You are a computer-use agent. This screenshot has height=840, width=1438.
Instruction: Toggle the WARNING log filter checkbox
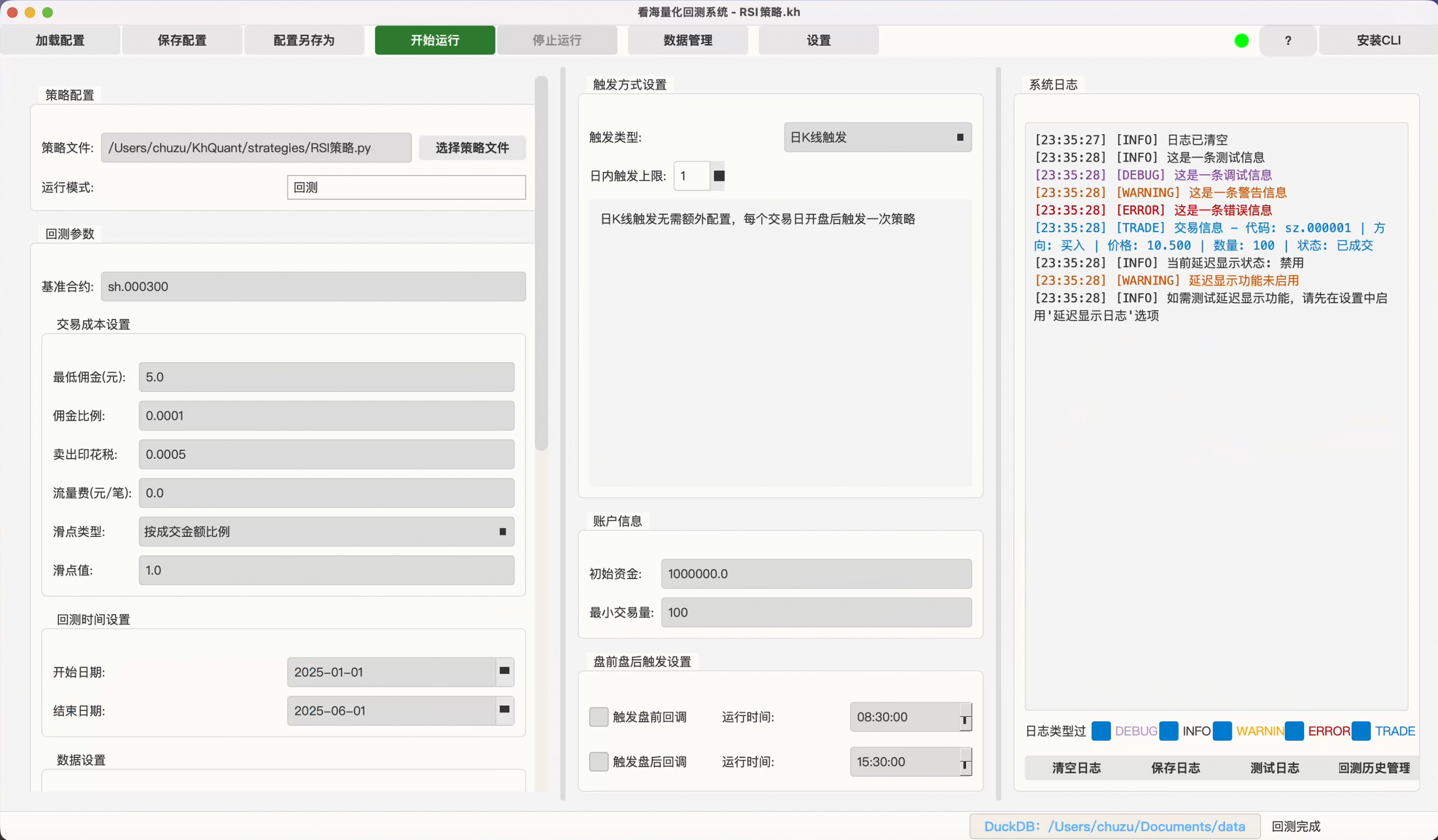(x=1222, y=731)
